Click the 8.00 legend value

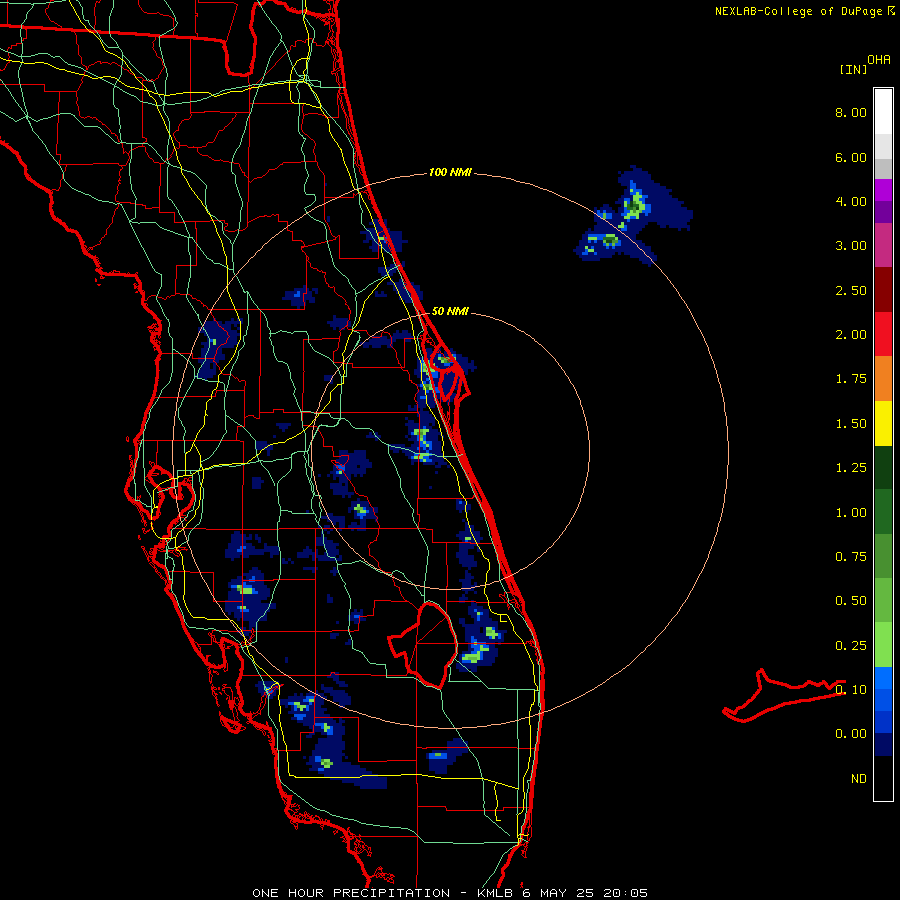(851, 112)
